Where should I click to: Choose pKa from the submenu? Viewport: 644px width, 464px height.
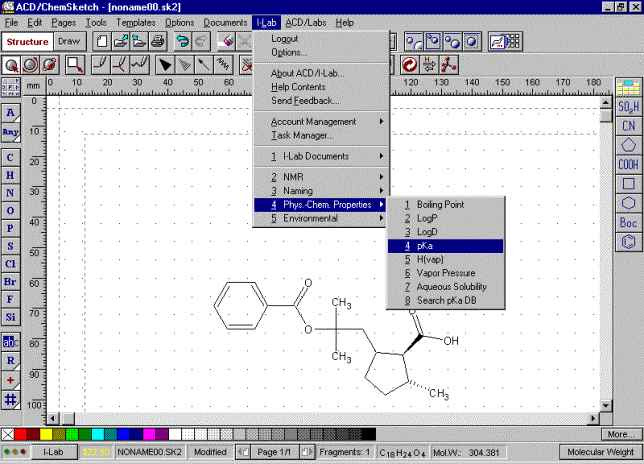pos(445,246)
